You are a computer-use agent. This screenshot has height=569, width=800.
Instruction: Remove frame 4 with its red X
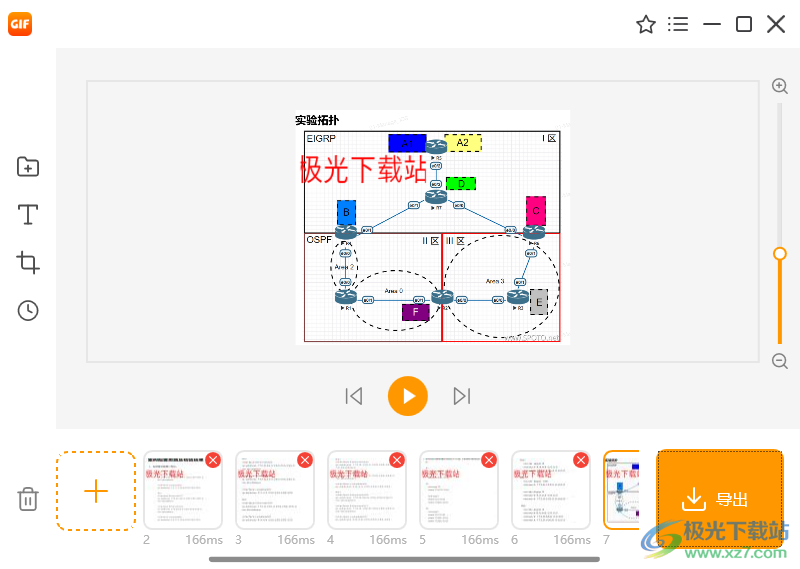click(x=397, y=460)
